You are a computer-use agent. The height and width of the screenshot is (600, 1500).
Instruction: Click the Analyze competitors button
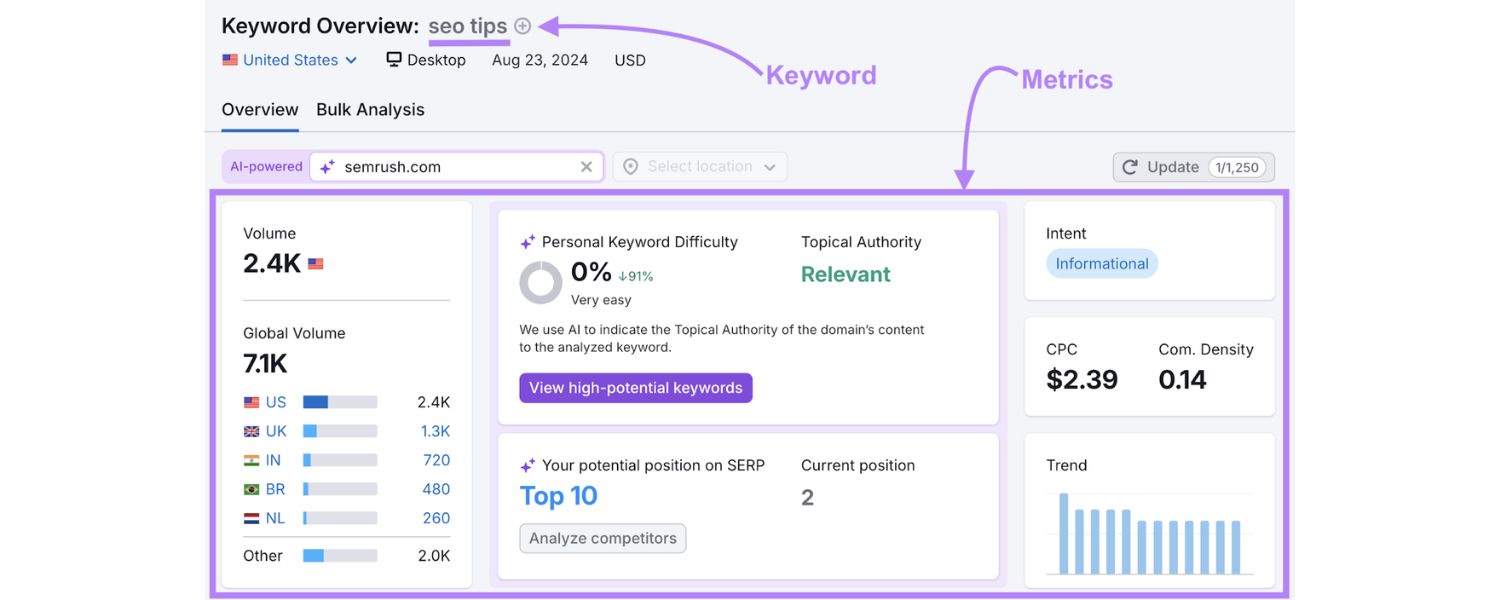(602, 538)
